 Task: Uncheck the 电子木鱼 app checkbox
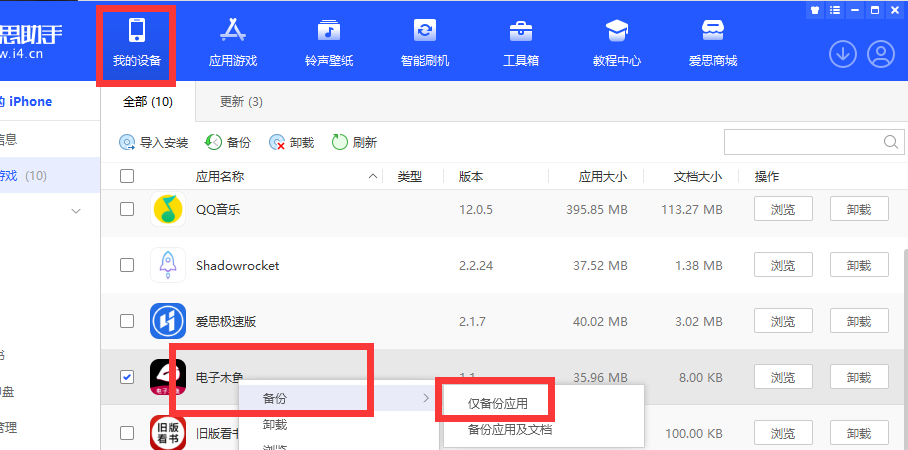127,377
